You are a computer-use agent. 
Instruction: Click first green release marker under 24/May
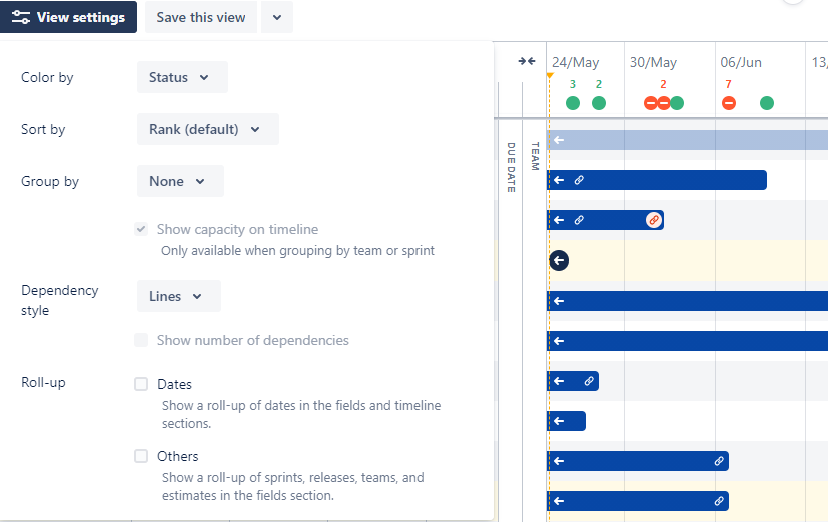(x=573, y=103)
